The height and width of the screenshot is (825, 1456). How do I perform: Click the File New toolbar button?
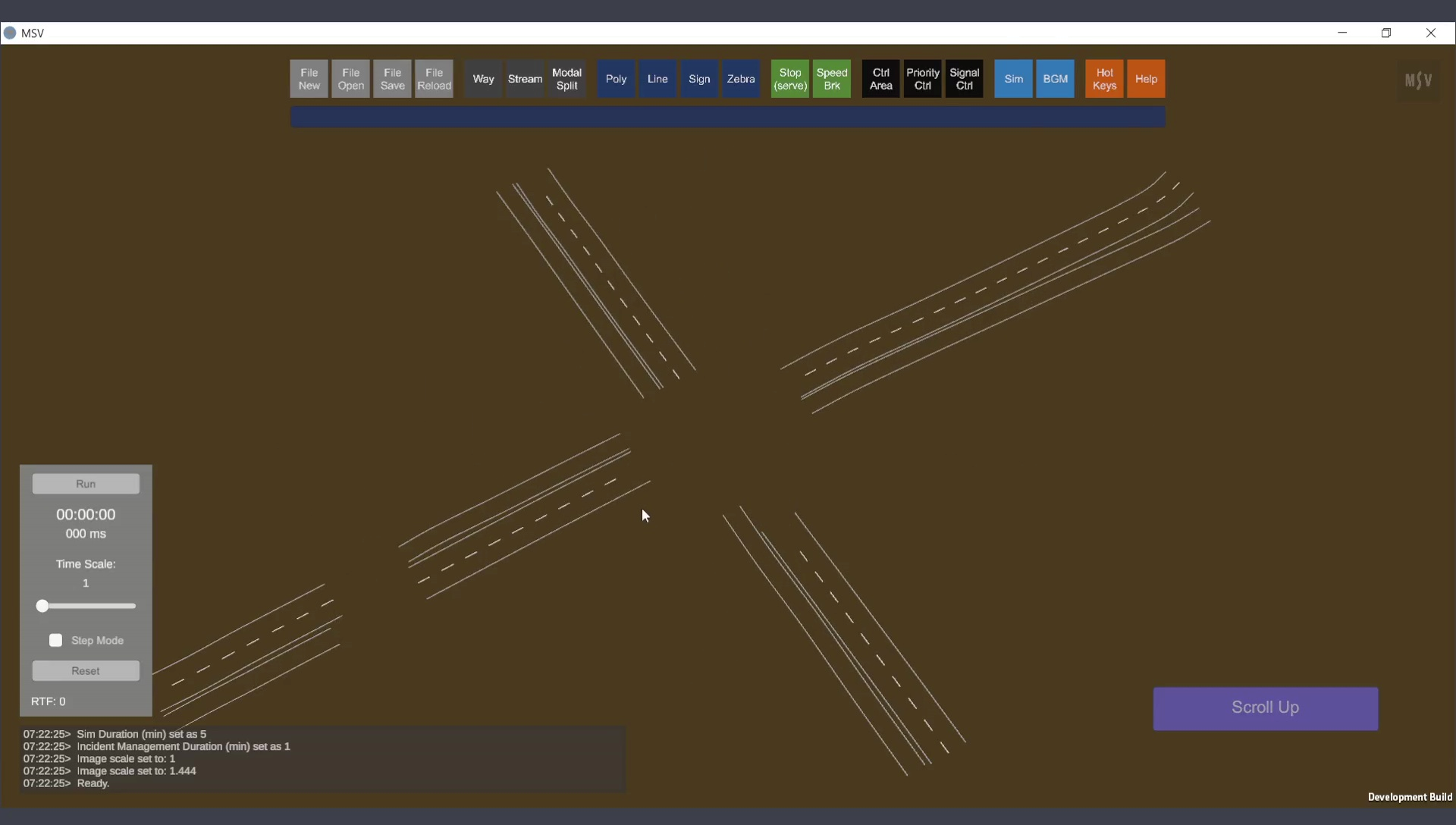click(309, 79)
